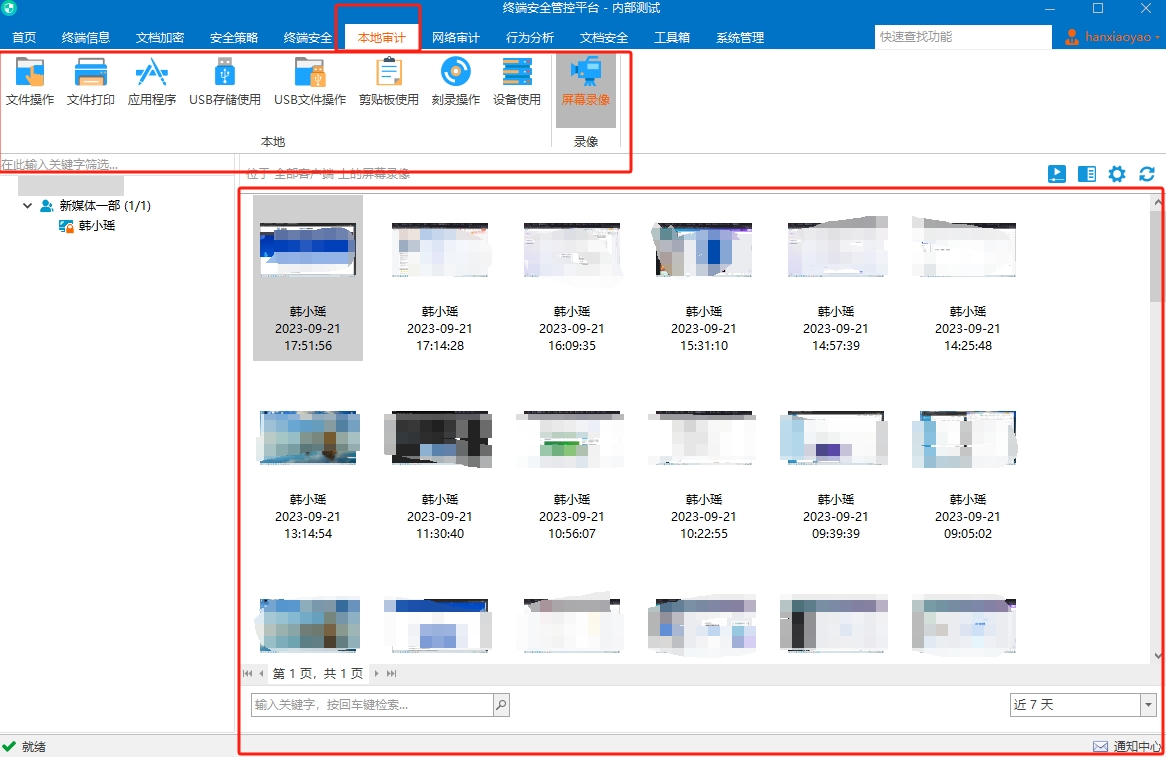Go to the previous page arrow
The height and width of the screenshot is (757, 1166).
point(261,674)
